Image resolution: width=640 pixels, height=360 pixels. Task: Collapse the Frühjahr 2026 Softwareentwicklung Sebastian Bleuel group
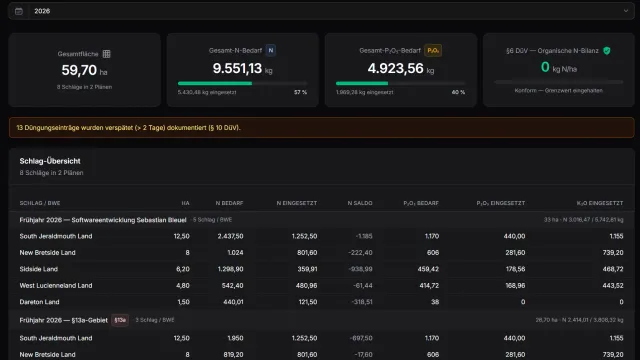pos(321,220)
